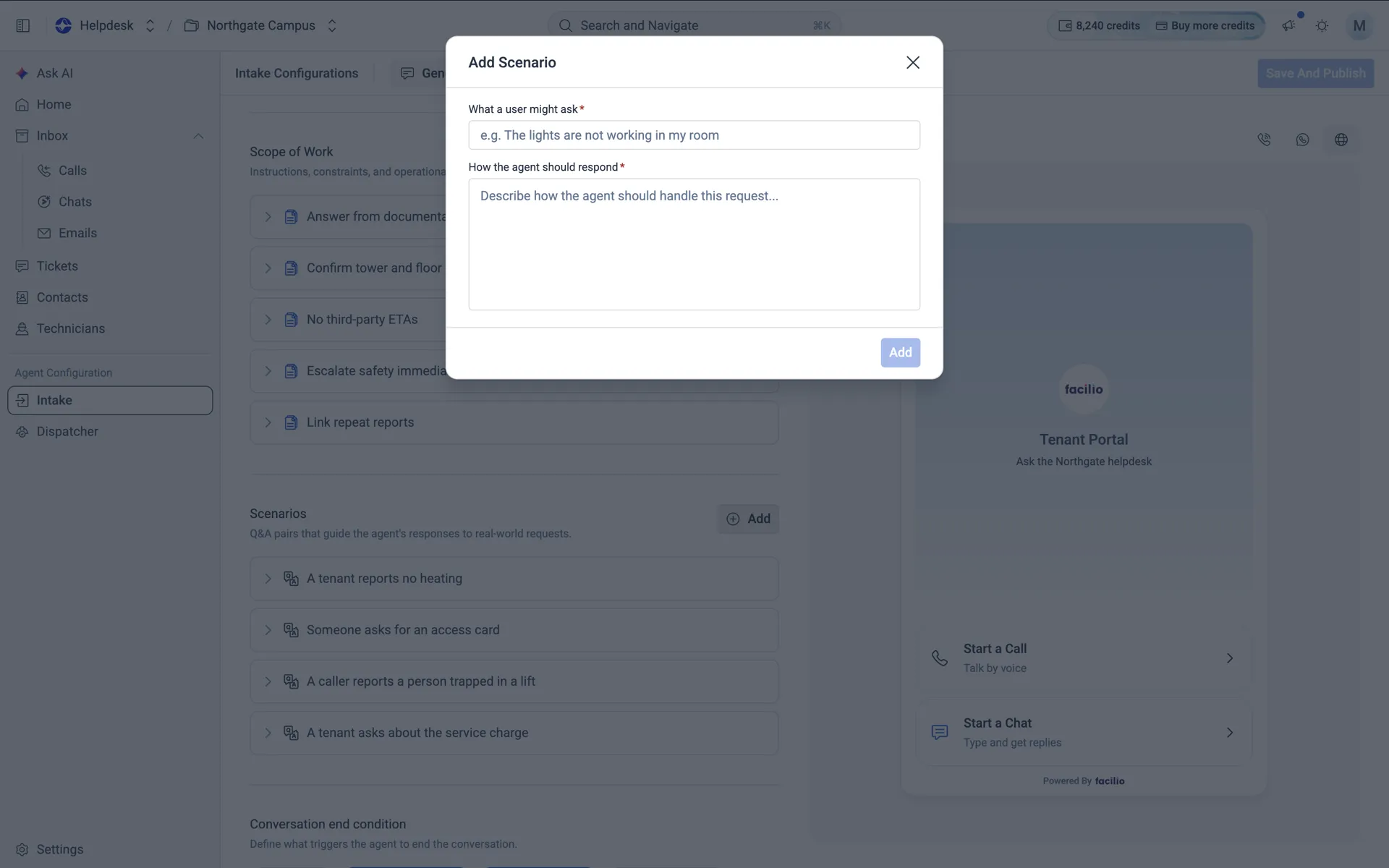Expand 'A tenant reports no heating' scenario
This screenshot has height=868, width=1389.
coord(268,579)
